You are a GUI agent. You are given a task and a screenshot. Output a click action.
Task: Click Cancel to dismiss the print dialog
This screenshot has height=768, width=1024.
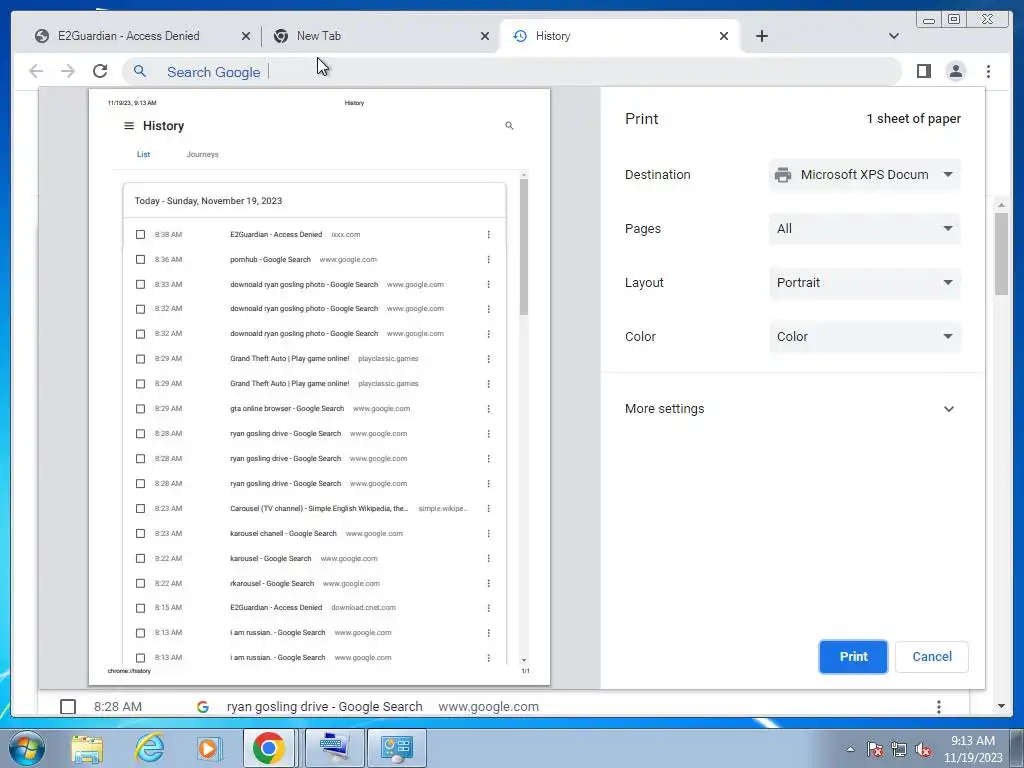[x=931, y=656]
